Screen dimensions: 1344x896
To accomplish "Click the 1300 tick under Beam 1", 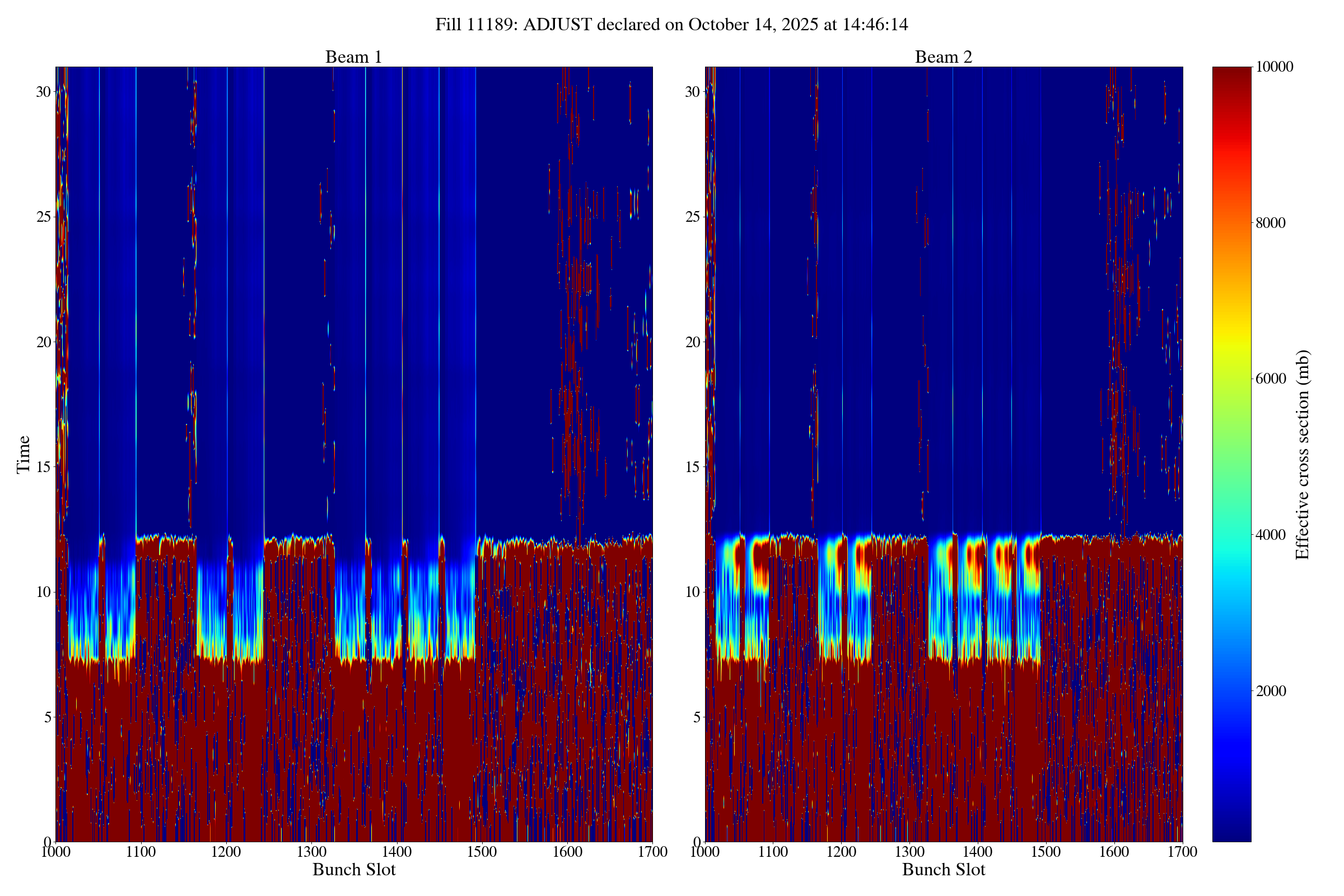I will coord(311,852).
